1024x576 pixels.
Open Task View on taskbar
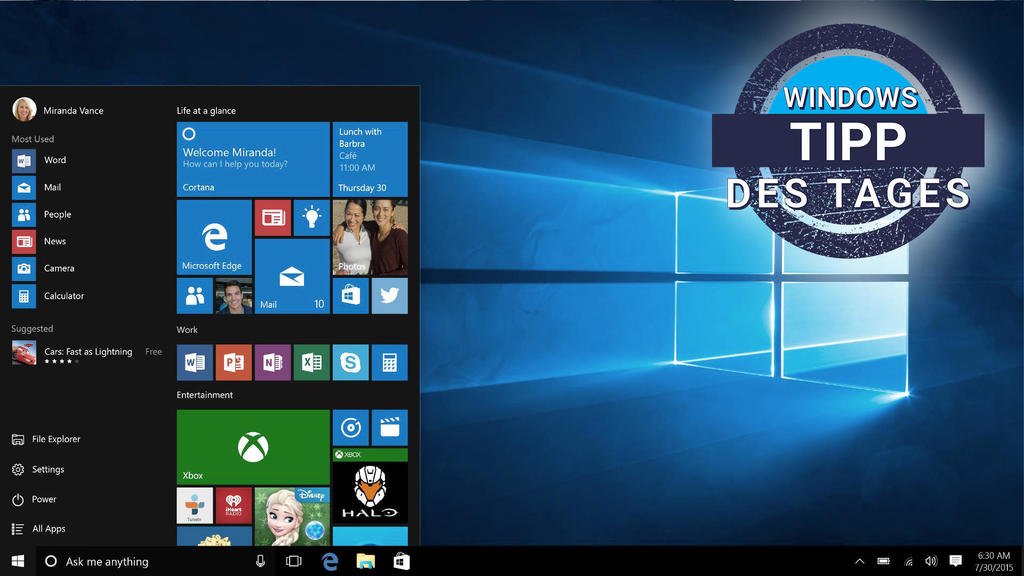[294, 561]
